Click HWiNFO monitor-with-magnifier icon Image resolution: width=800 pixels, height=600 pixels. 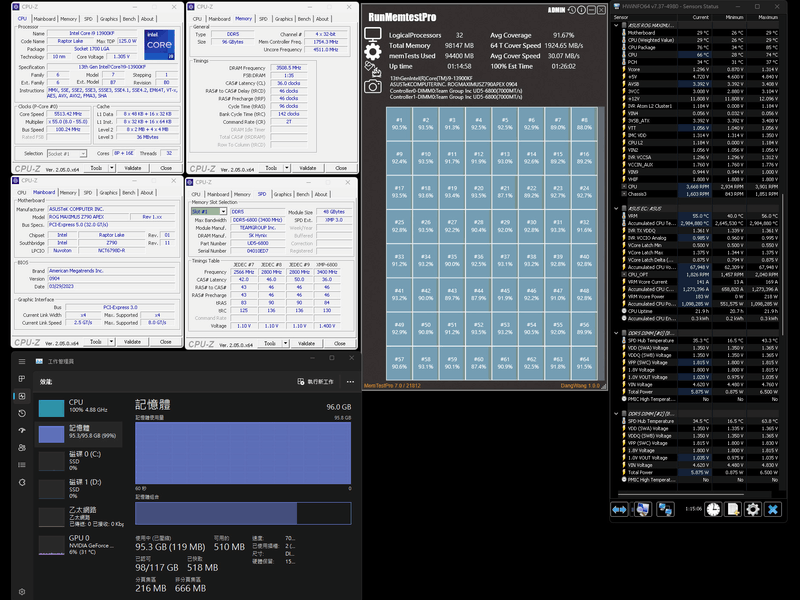[642, 509]
